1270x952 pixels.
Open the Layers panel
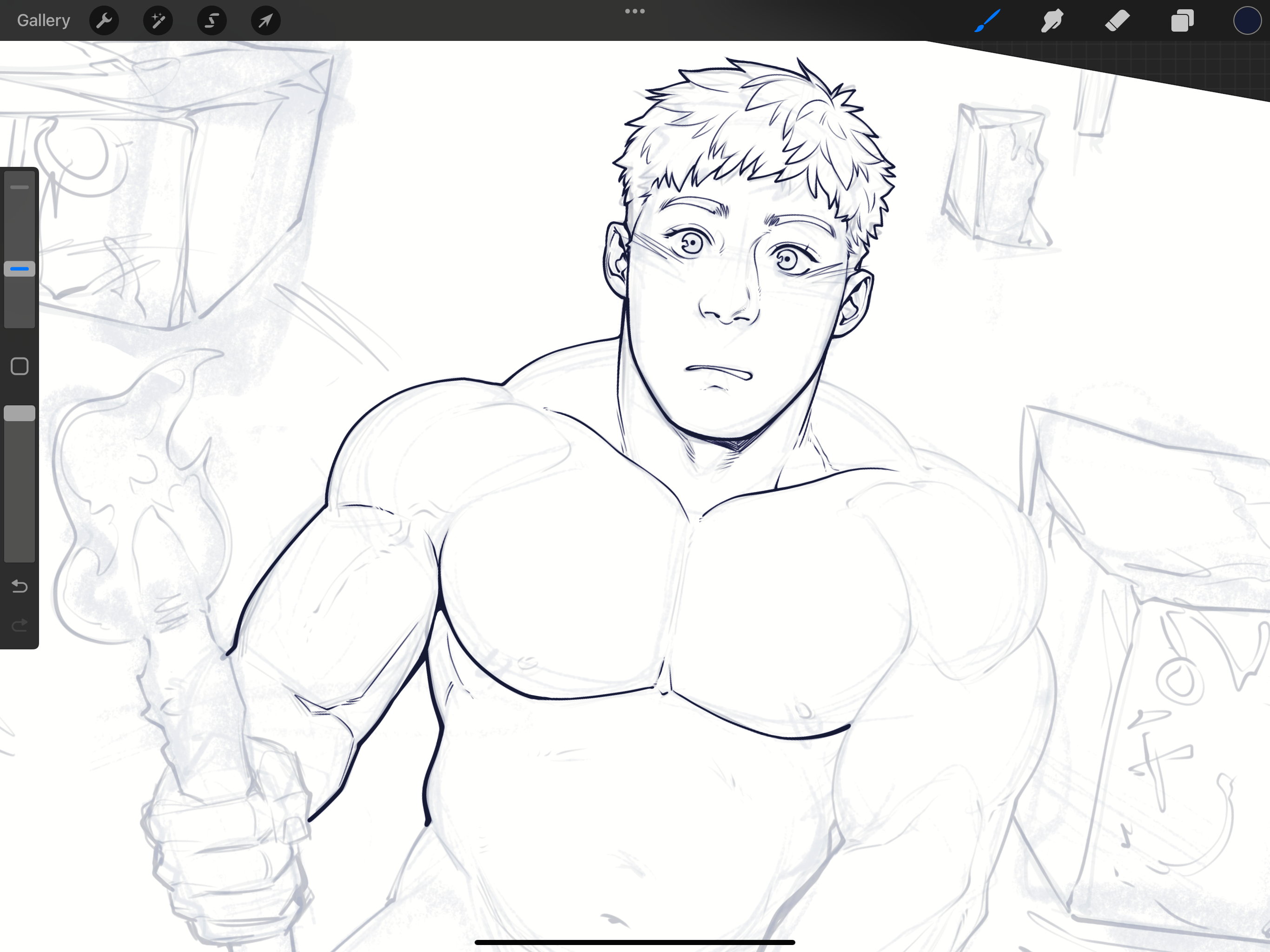coord(1182,20)
